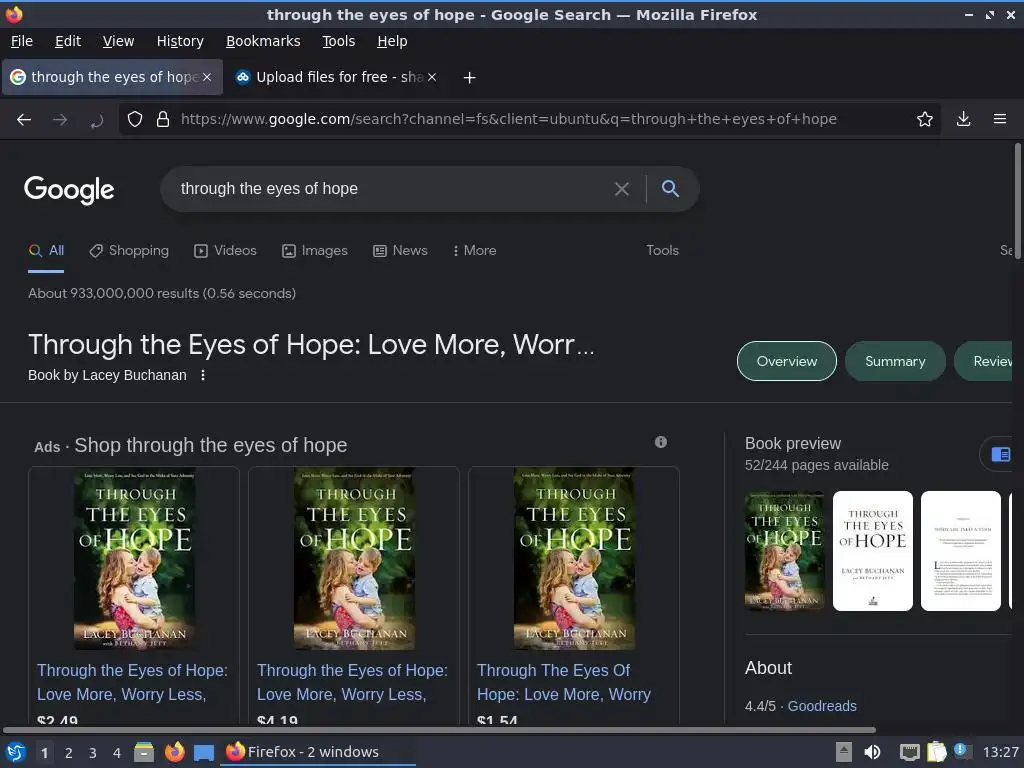Click the magnifier search button in Google
The image size is (1024, 768).
[x=670, y=189]
